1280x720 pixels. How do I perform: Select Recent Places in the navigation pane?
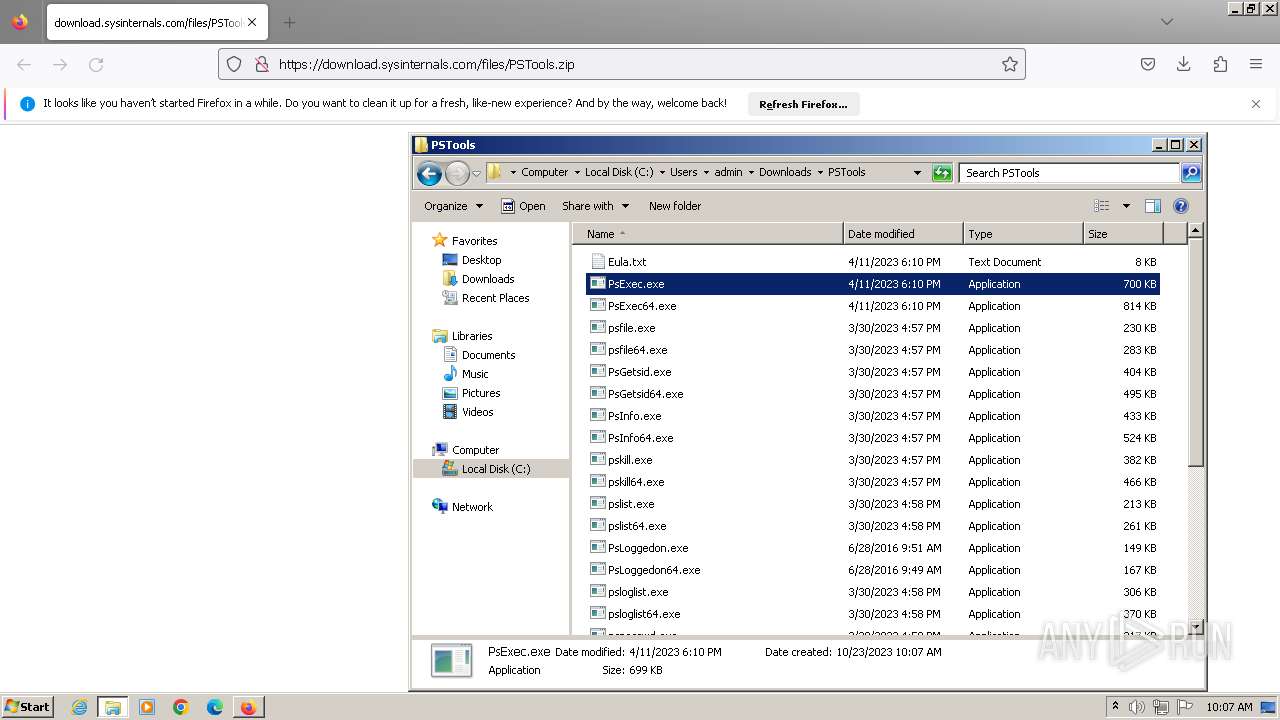[495, 298]
